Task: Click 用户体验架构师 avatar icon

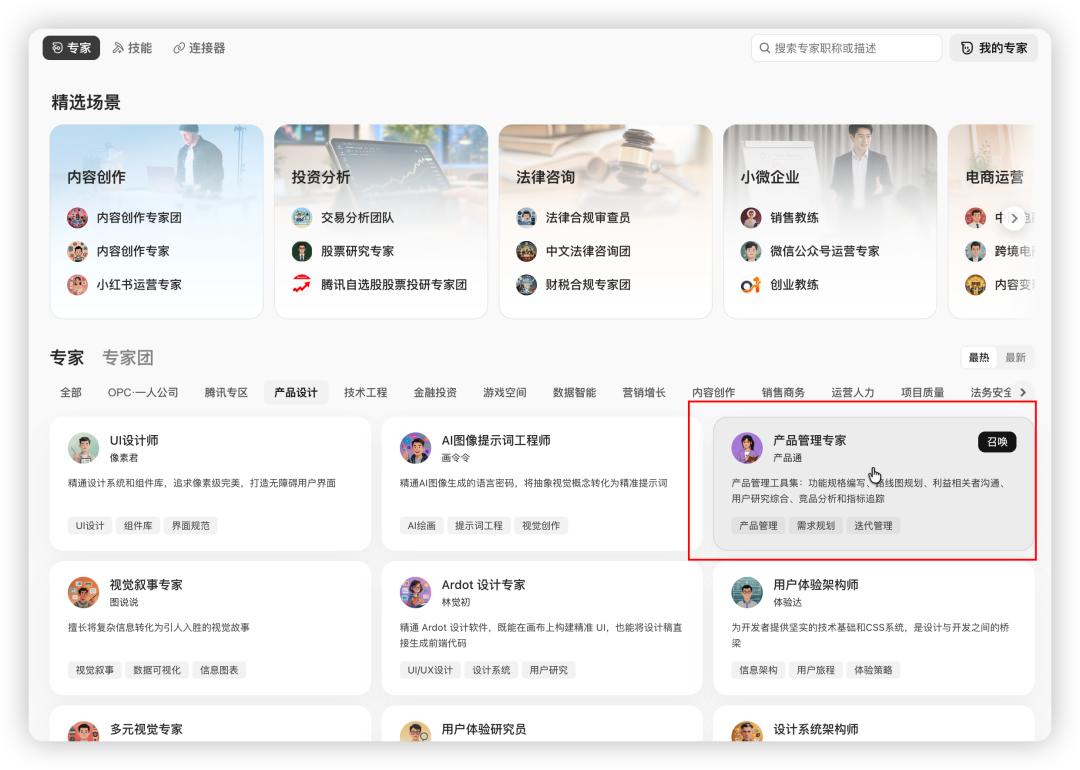Action: (747, 592)
